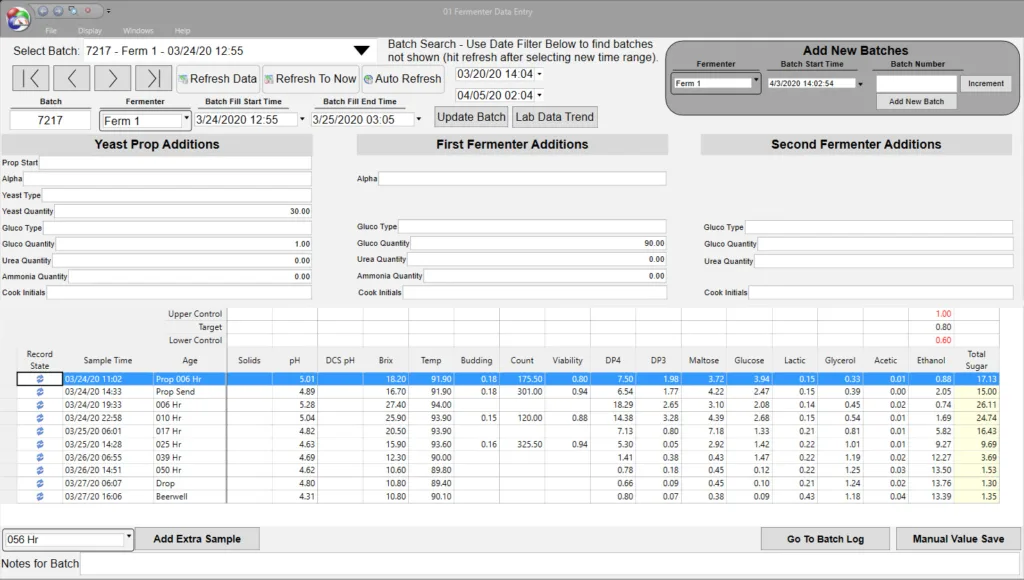This screenshot has height=580, width=1024.
Task: Click Add Extra Sample button
Action: click(197, 539)
